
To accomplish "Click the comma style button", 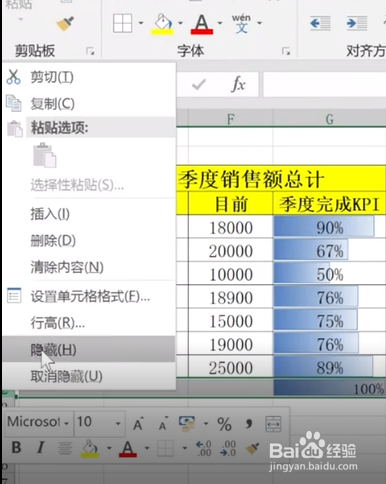I will click(x=248, y=423).
